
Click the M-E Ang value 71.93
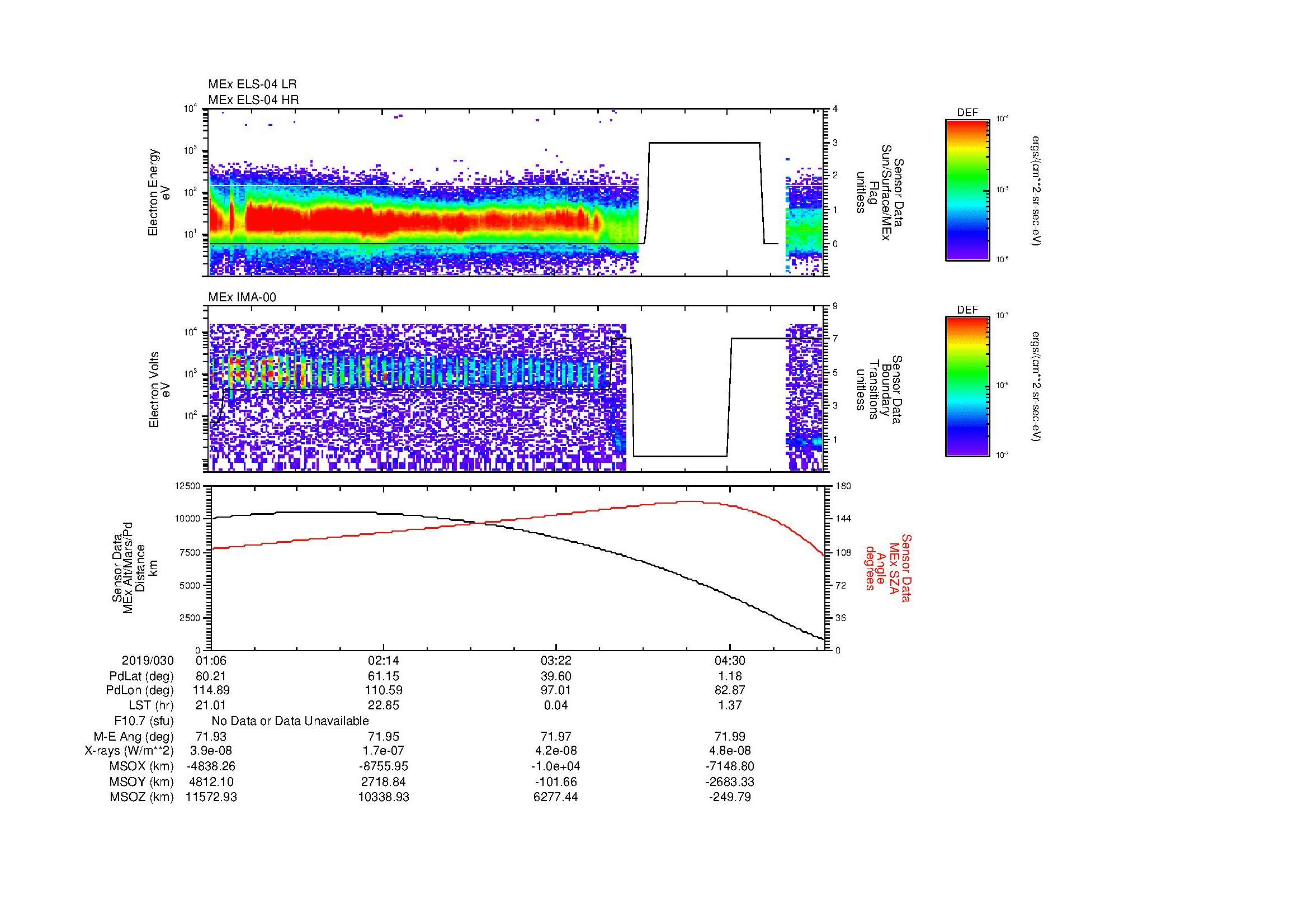point(211,737)
